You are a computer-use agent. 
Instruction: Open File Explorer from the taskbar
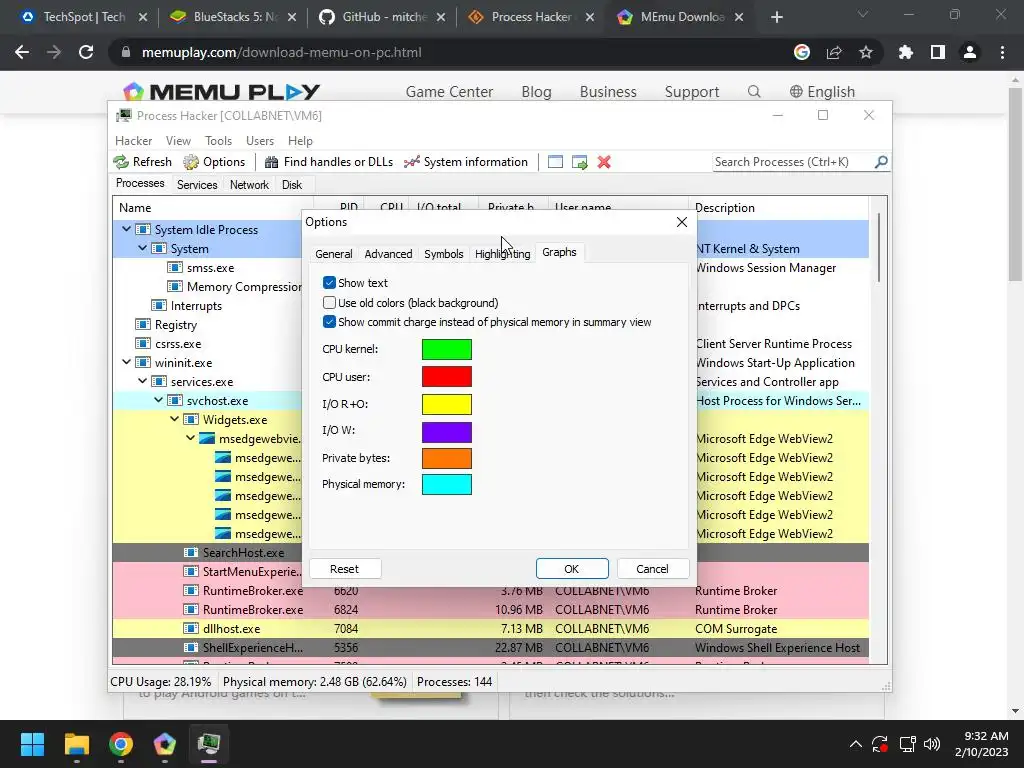click(76, 744)
